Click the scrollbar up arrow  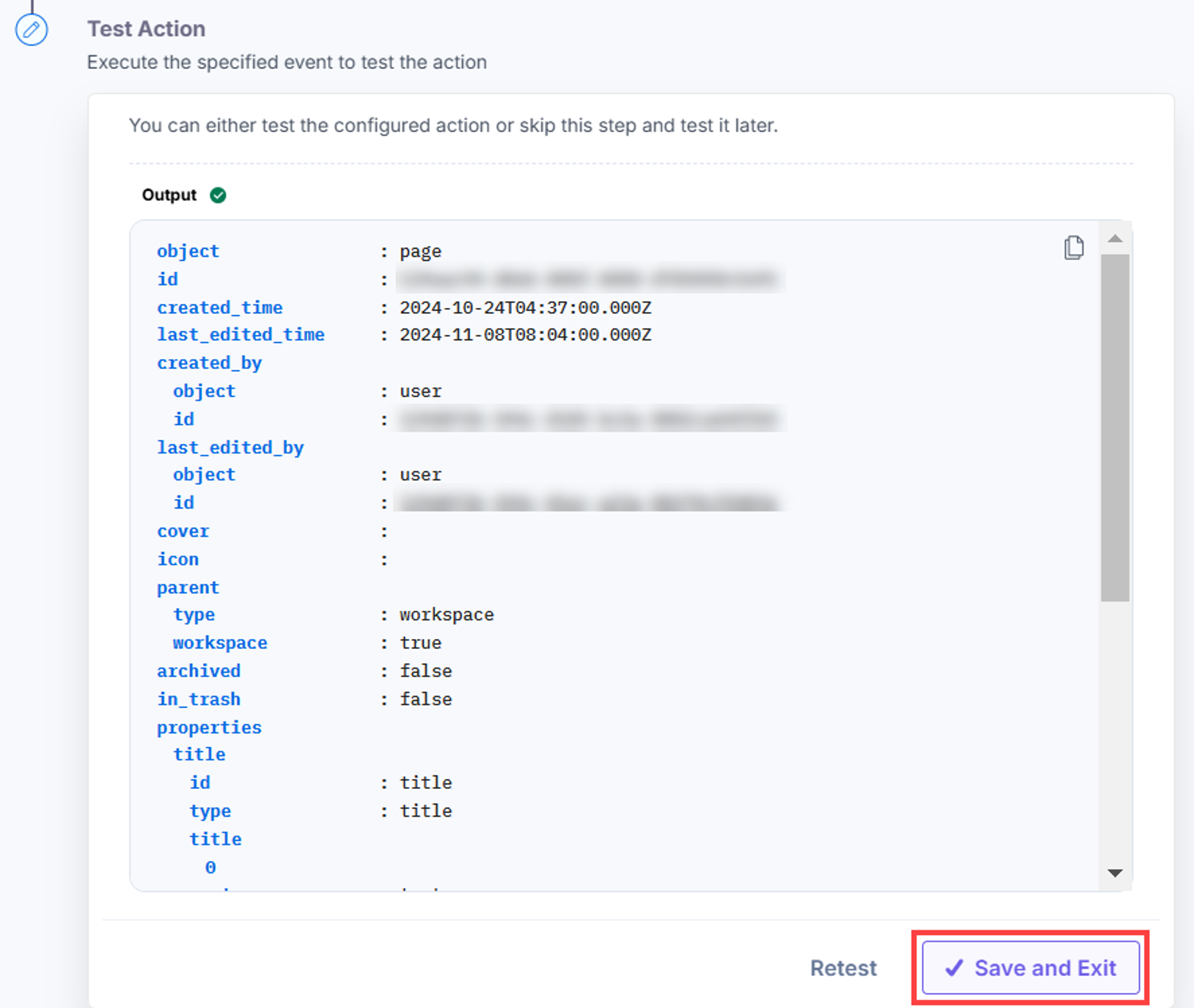tap(1114, 238)
